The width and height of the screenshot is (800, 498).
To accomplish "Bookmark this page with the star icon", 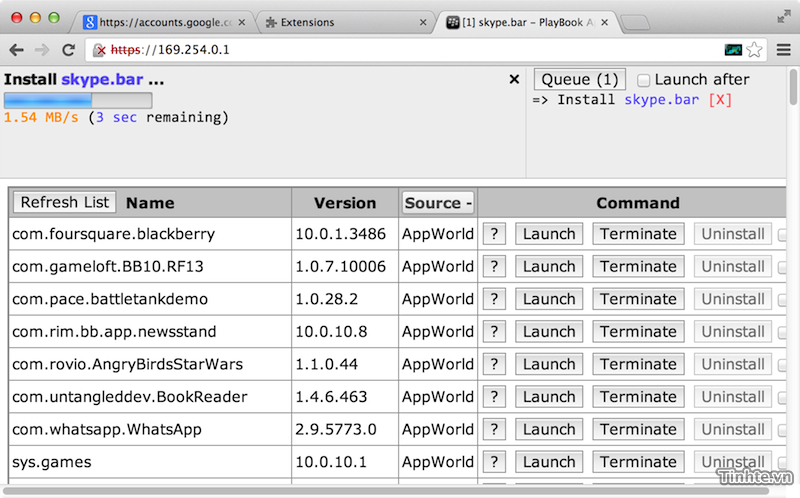I will tap(754, 50).
